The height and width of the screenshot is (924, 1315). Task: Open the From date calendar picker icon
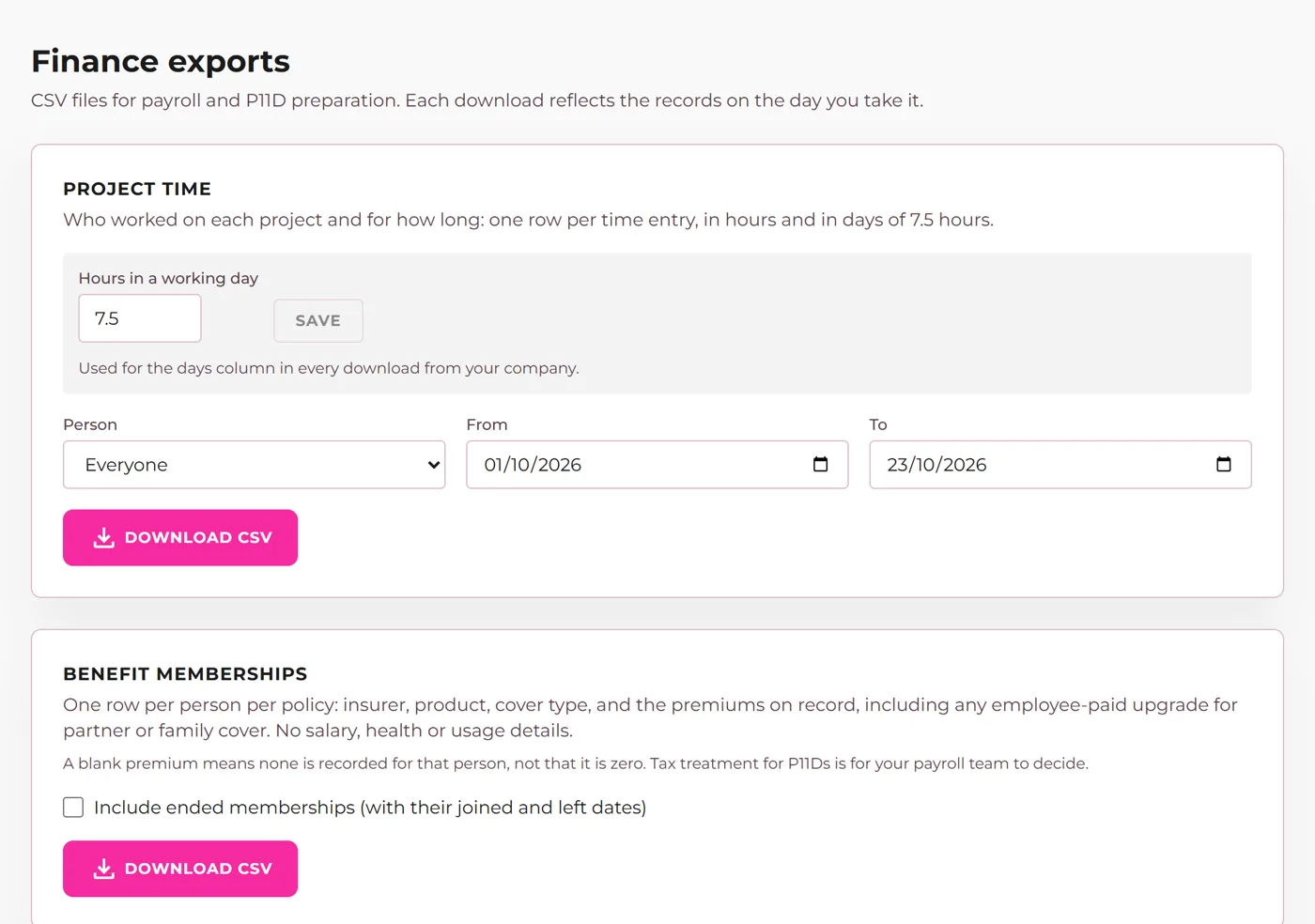pyautogui.click(x=820, y=464)
